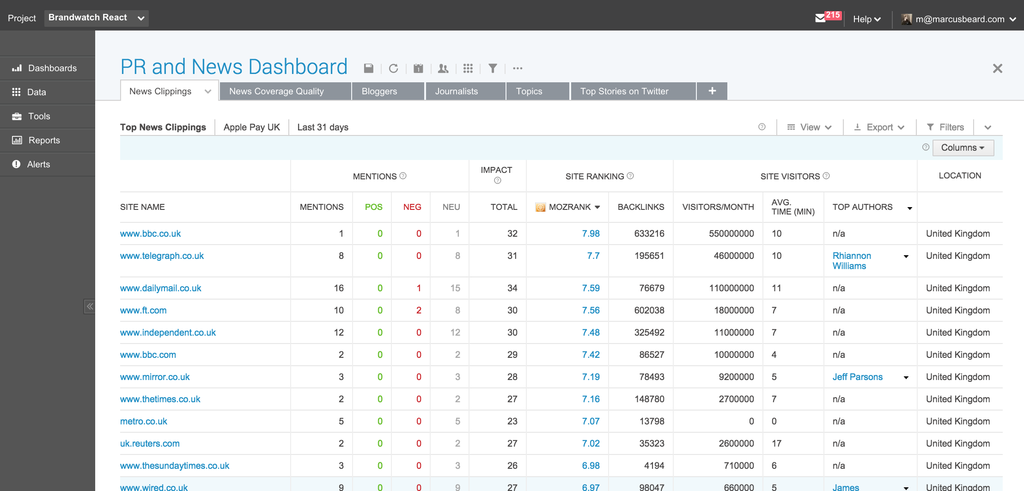Switch to the Bloggers tab
Screen dimensions: 1024x491
[x=388, y=91]
